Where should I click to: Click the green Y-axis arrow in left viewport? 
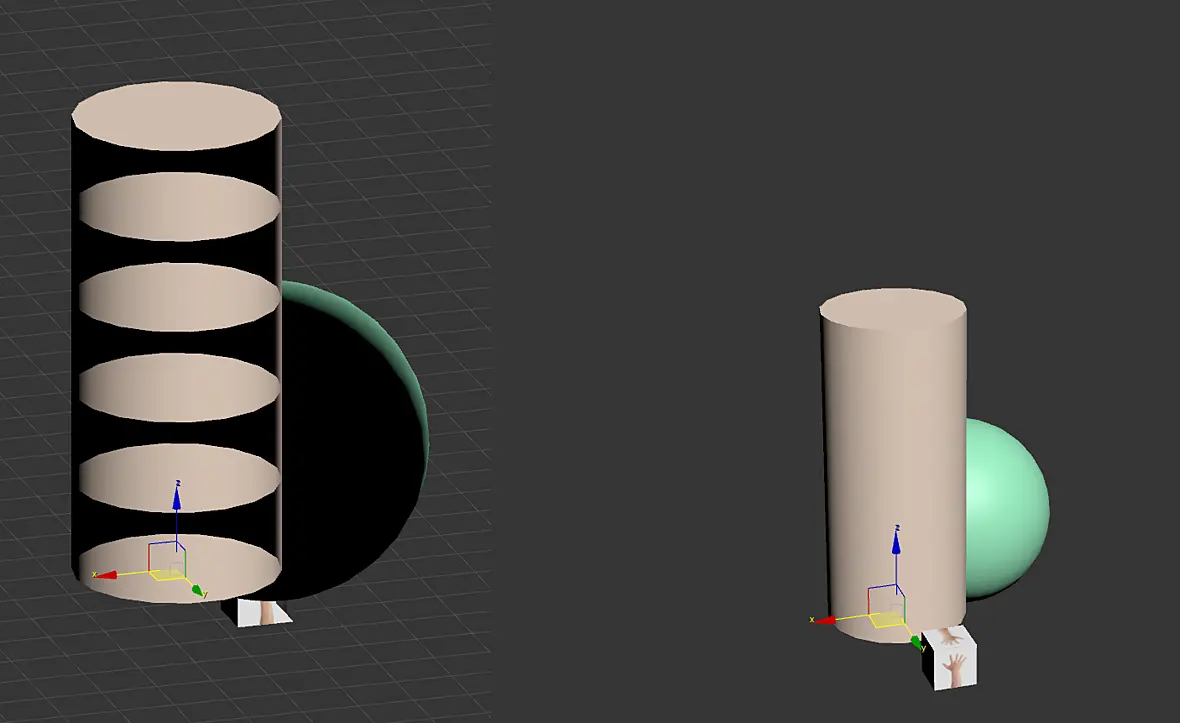pyautogui.click(x=198, y=591)
